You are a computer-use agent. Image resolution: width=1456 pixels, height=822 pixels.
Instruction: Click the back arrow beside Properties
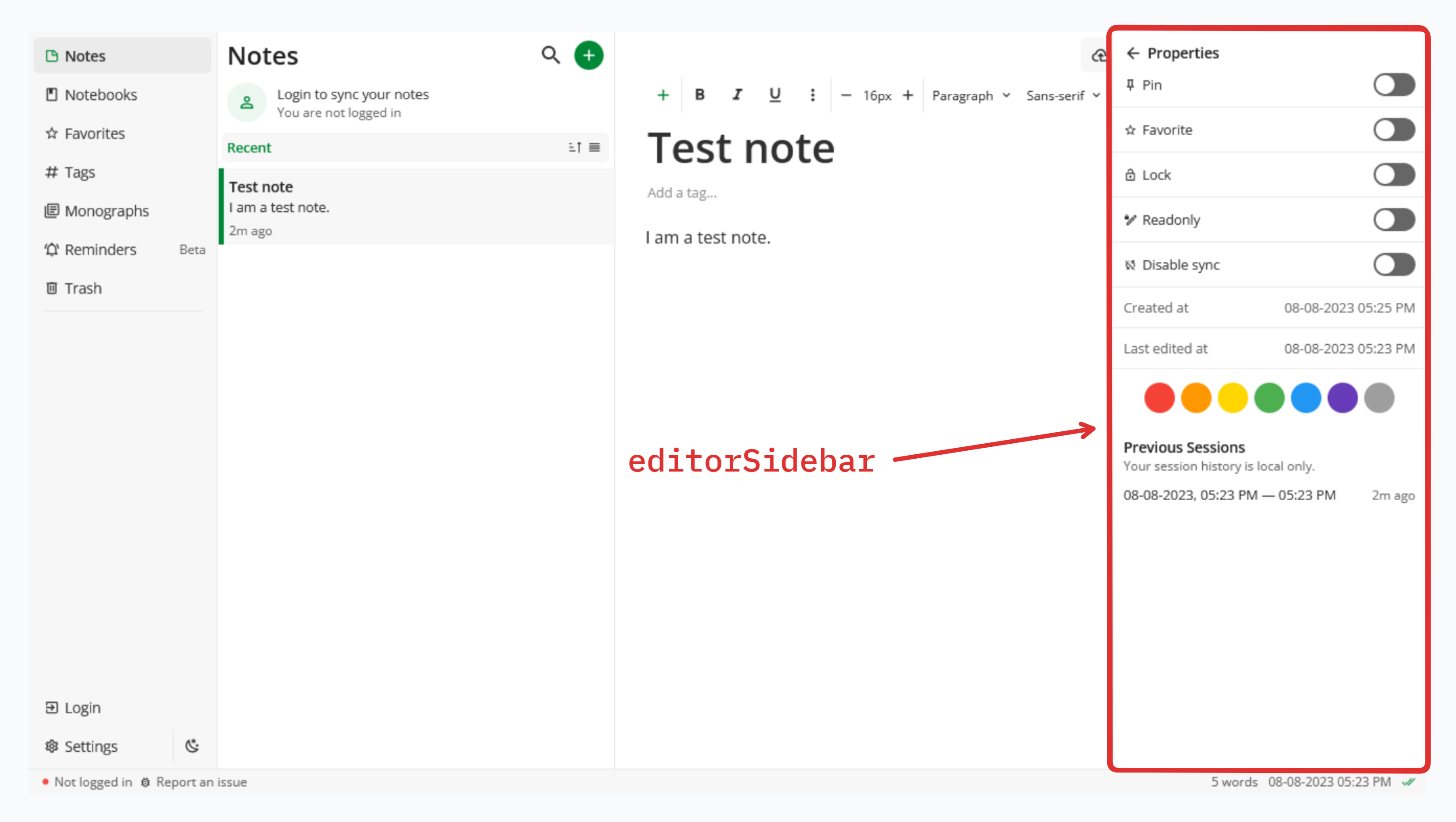[1133, 53]
